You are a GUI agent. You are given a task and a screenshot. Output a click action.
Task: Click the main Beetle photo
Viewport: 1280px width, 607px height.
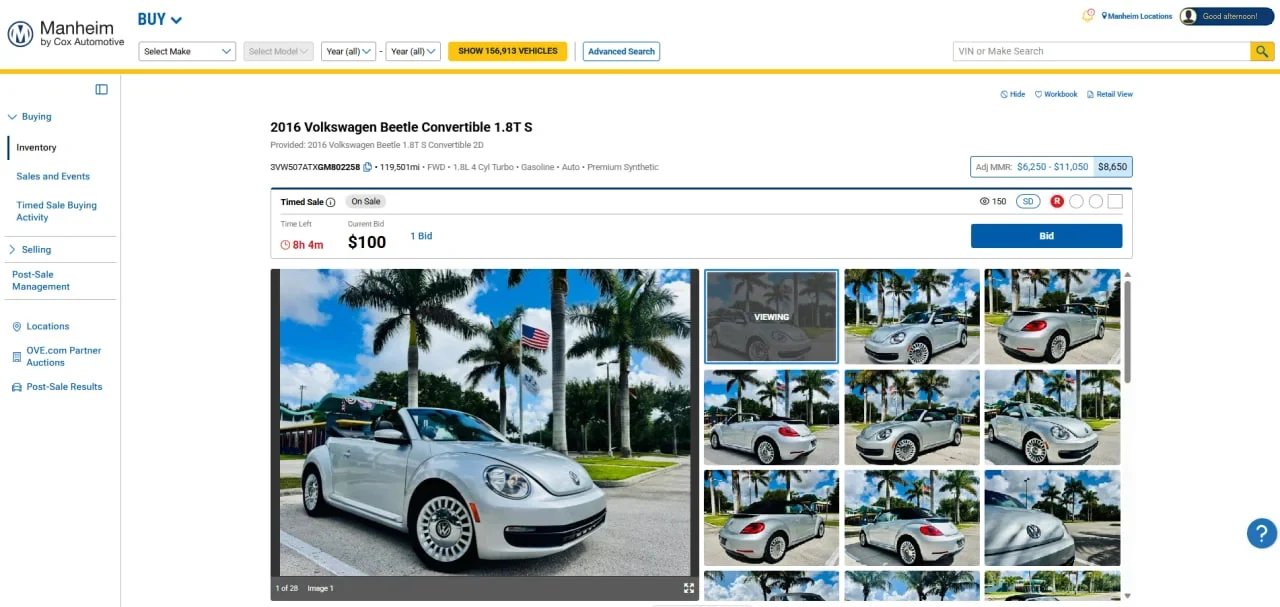tap(485, 422)
